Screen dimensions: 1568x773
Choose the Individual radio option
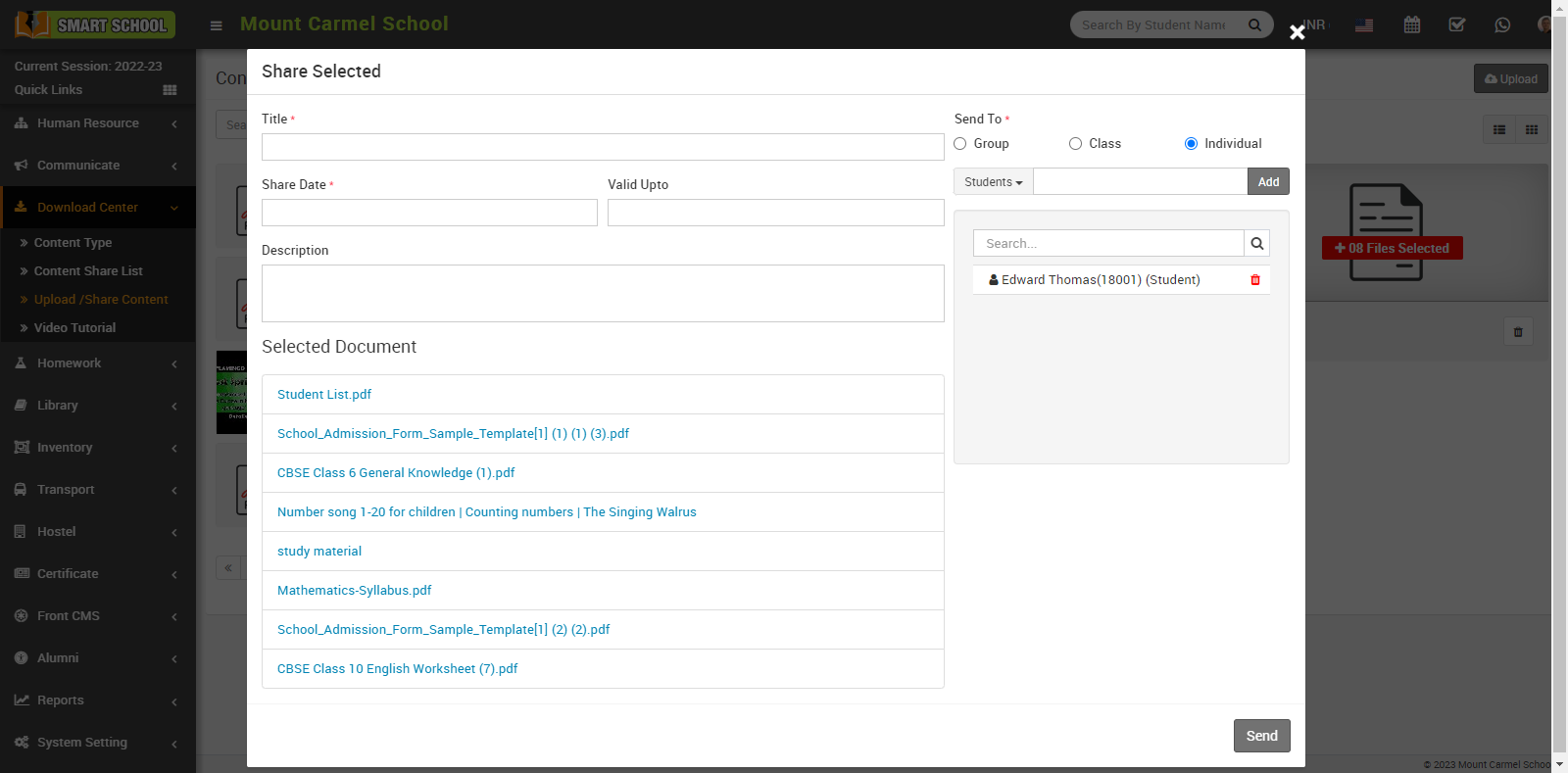pyautogui.click(x=1191, y=144)
